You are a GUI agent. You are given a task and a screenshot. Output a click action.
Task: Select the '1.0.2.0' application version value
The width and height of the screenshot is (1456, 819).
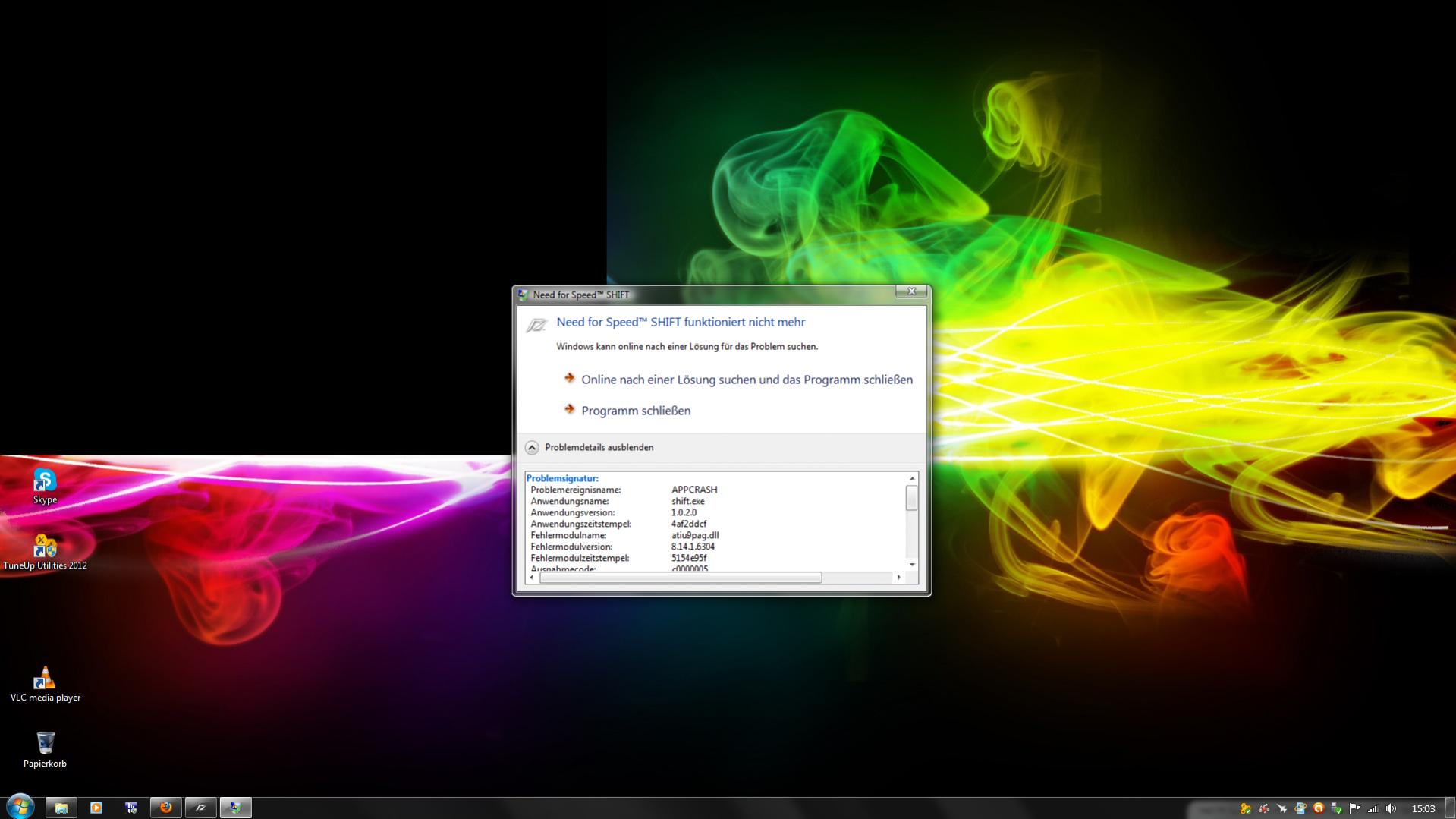684,512
